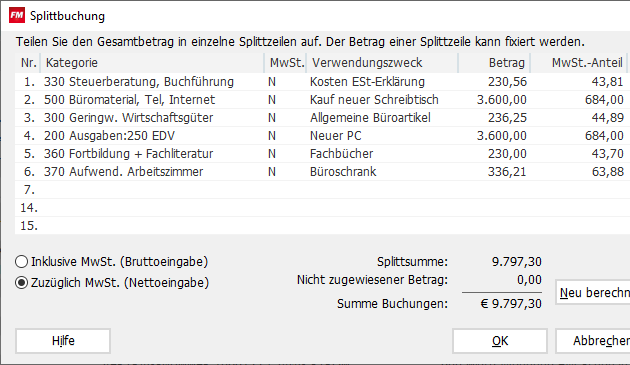Click the FM application icon in title bar
Screen dimensions: 630x365
[x=17, y=16]
